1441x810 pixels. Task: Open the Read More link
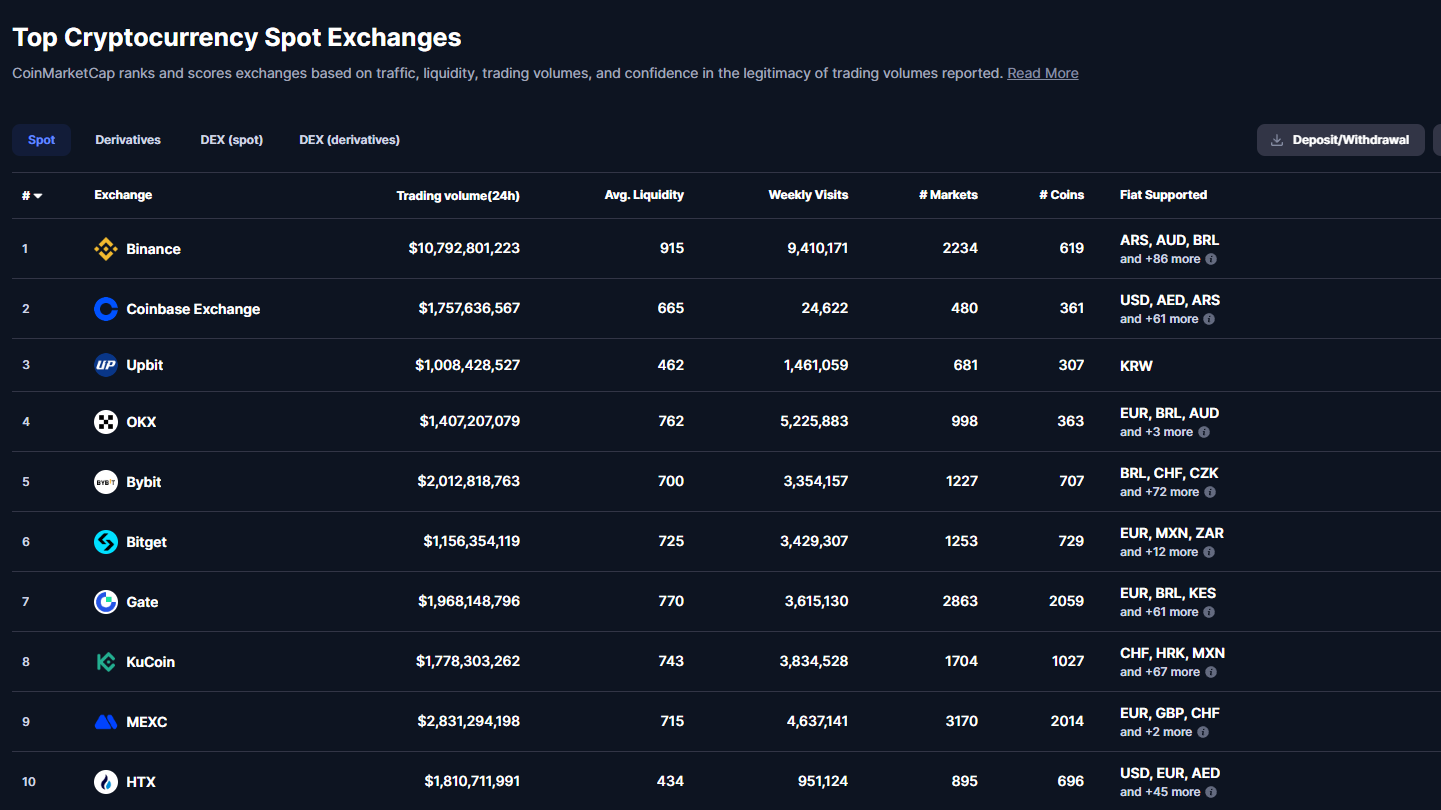point(1043,73)
